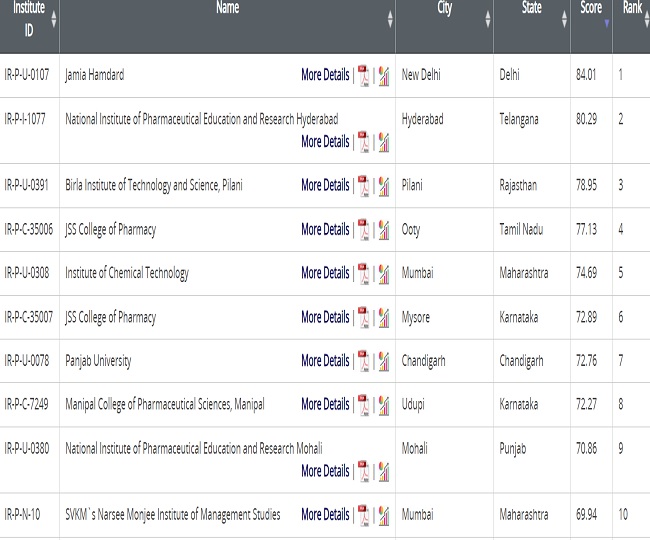
Task: Click the Score column header
Action: coord(591,10)
